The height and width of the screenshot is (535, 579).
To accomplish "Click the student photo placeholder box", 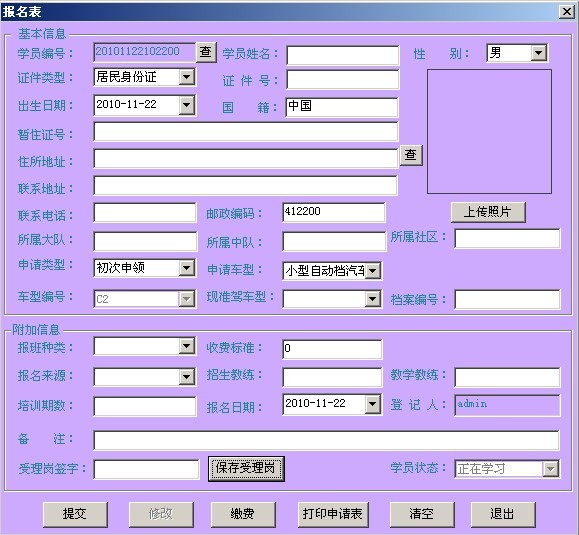I will (489, 131).
